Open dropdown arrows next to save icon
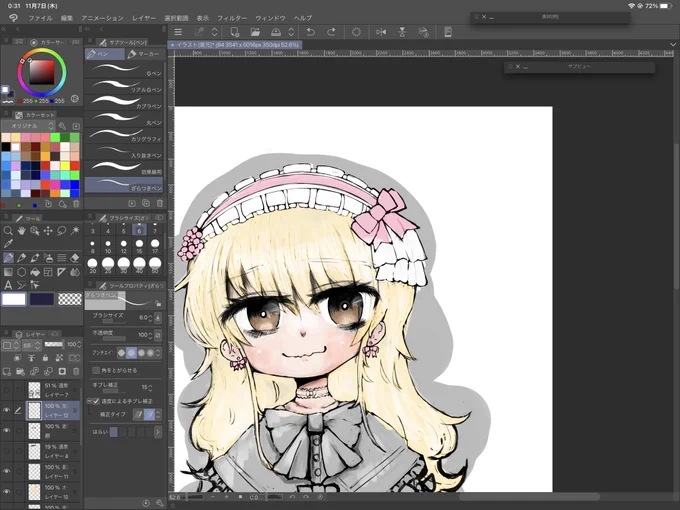680x510 pixels. [x=291, y=32]
